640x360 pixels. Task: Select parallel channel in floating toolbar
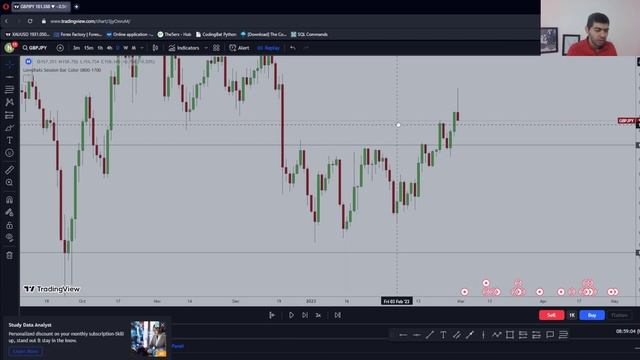(456, 335)
